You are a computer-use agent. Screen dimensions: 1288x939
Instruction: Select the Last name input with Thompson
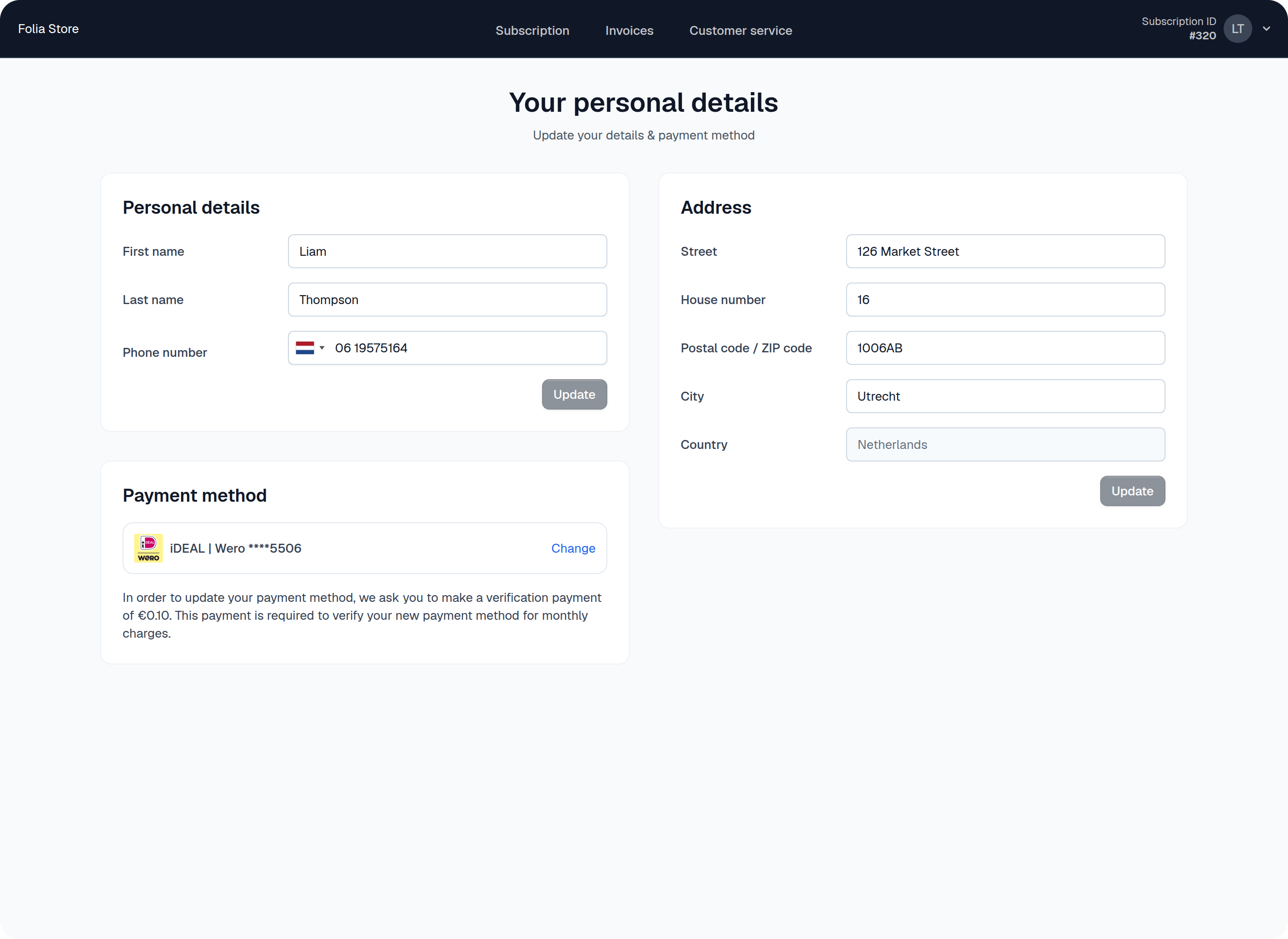447,300
